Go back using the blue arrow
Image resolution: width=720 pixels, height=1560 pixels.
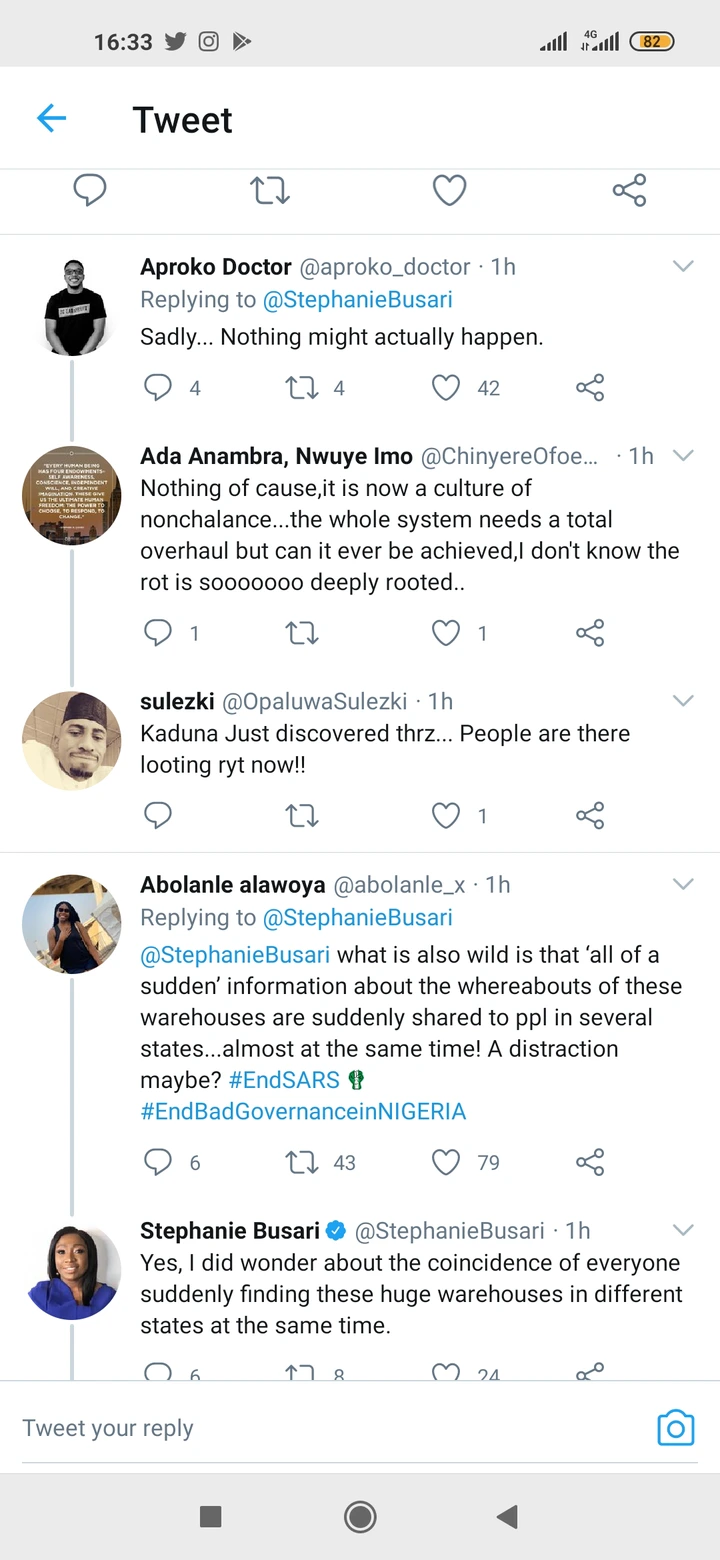tap(51, 119)
